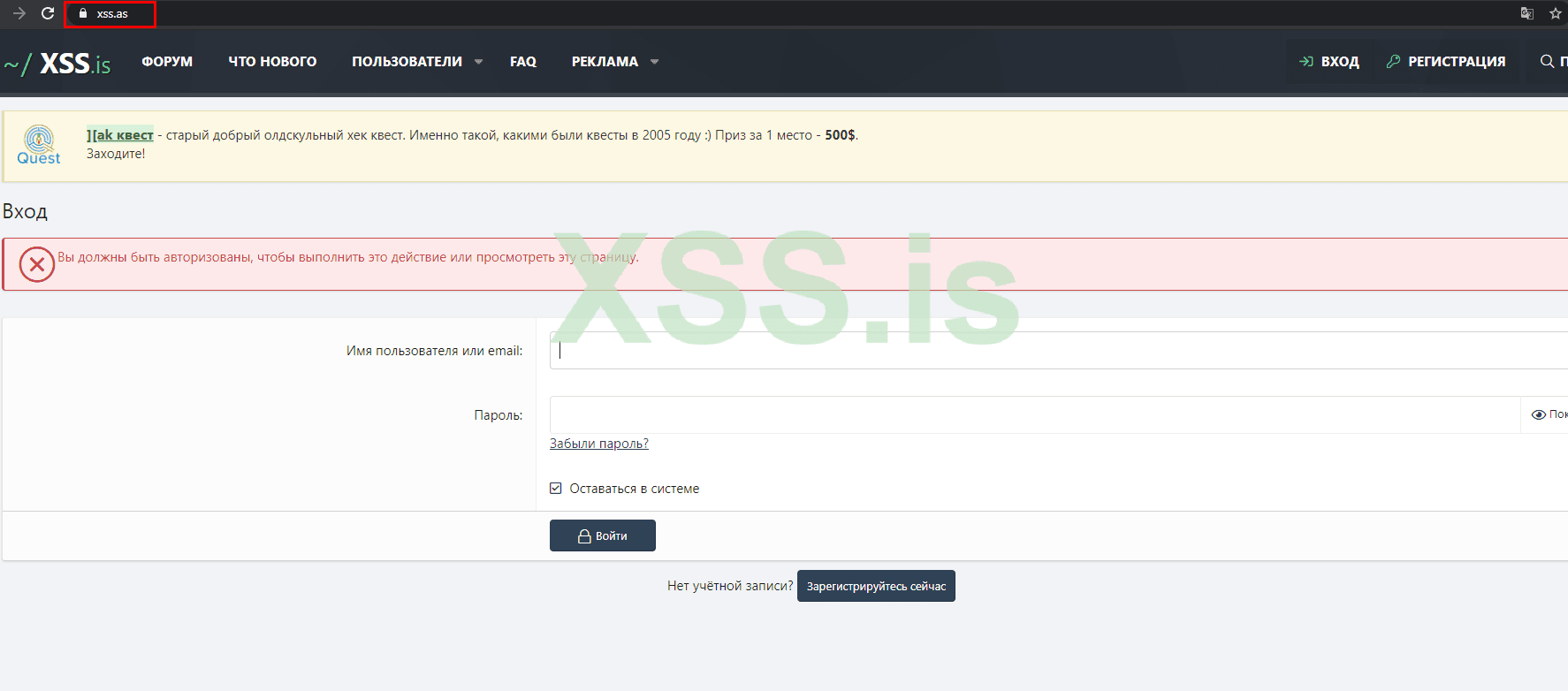Open the ЧТО НОВОГО menu item
Viewport: 1568px width, 691px height.
tap(272, 61)
